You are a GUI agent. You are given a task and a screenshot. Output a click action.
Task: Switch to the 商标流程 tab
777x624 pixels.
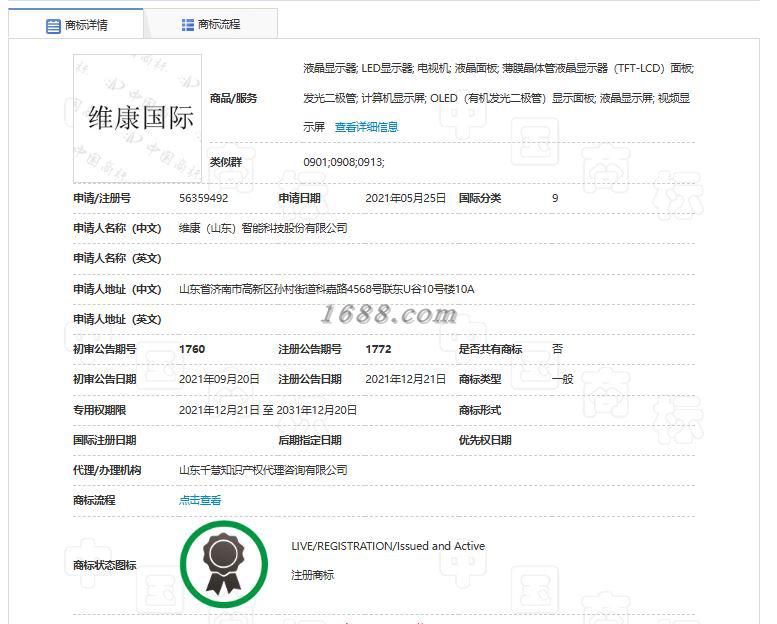click(211, 24)
